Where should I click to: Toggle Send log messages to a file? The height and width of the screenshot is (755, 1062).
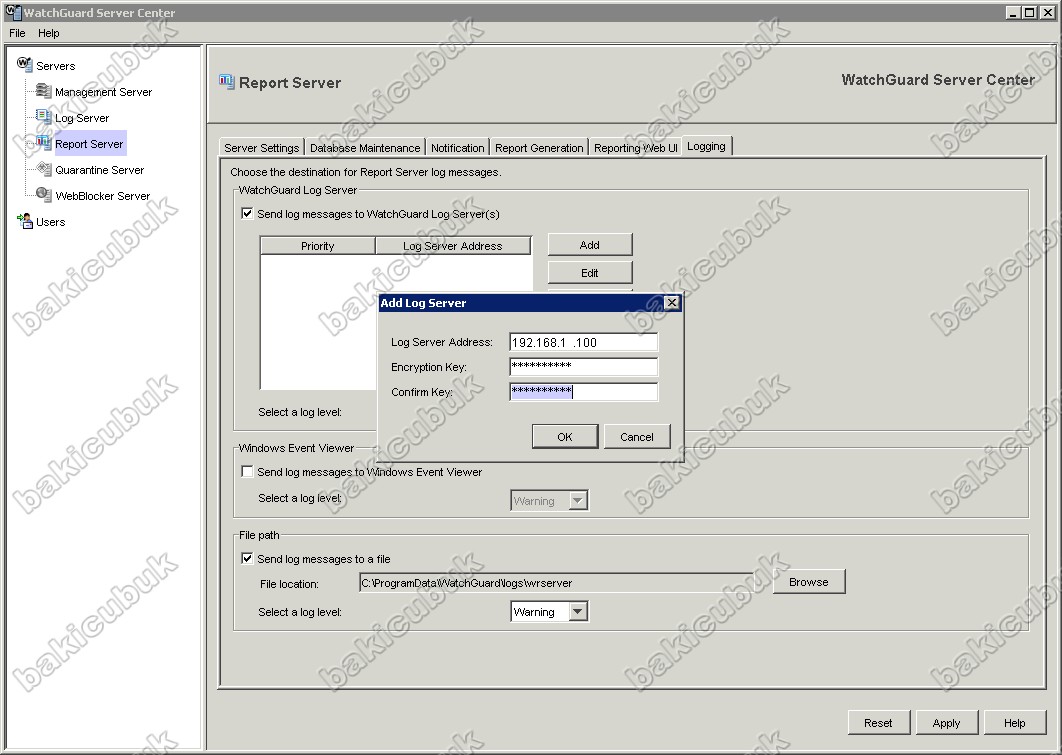[247, 559]
